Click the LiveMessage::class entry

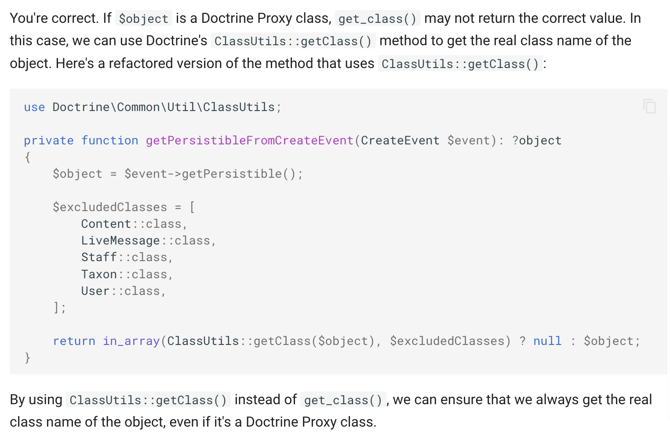148,241
